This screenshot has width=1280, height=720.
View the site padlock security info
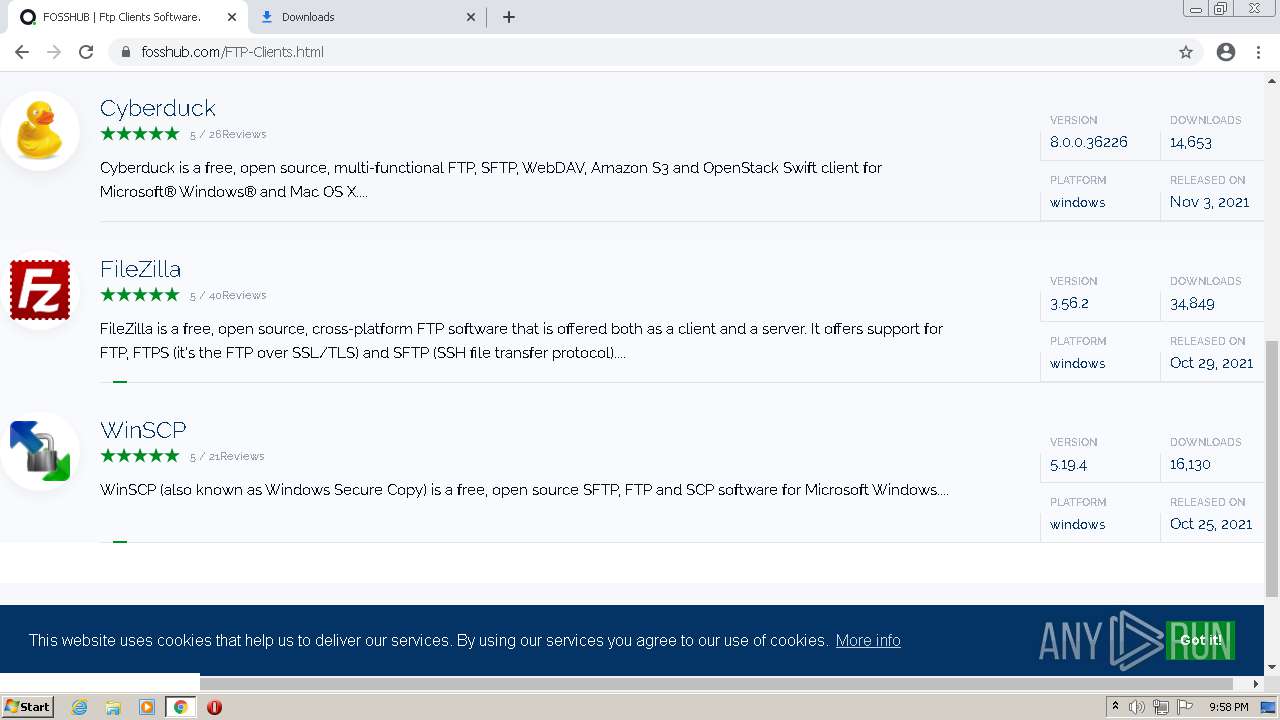pos(126,52)
